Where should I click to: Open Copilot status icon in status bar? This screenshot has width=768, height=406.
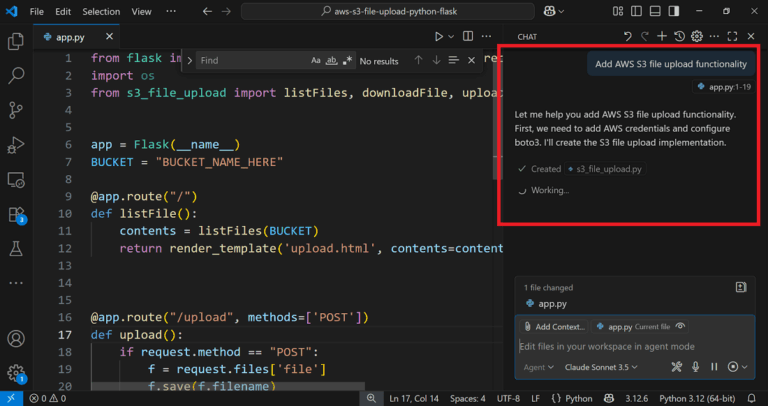click(609, 399)
